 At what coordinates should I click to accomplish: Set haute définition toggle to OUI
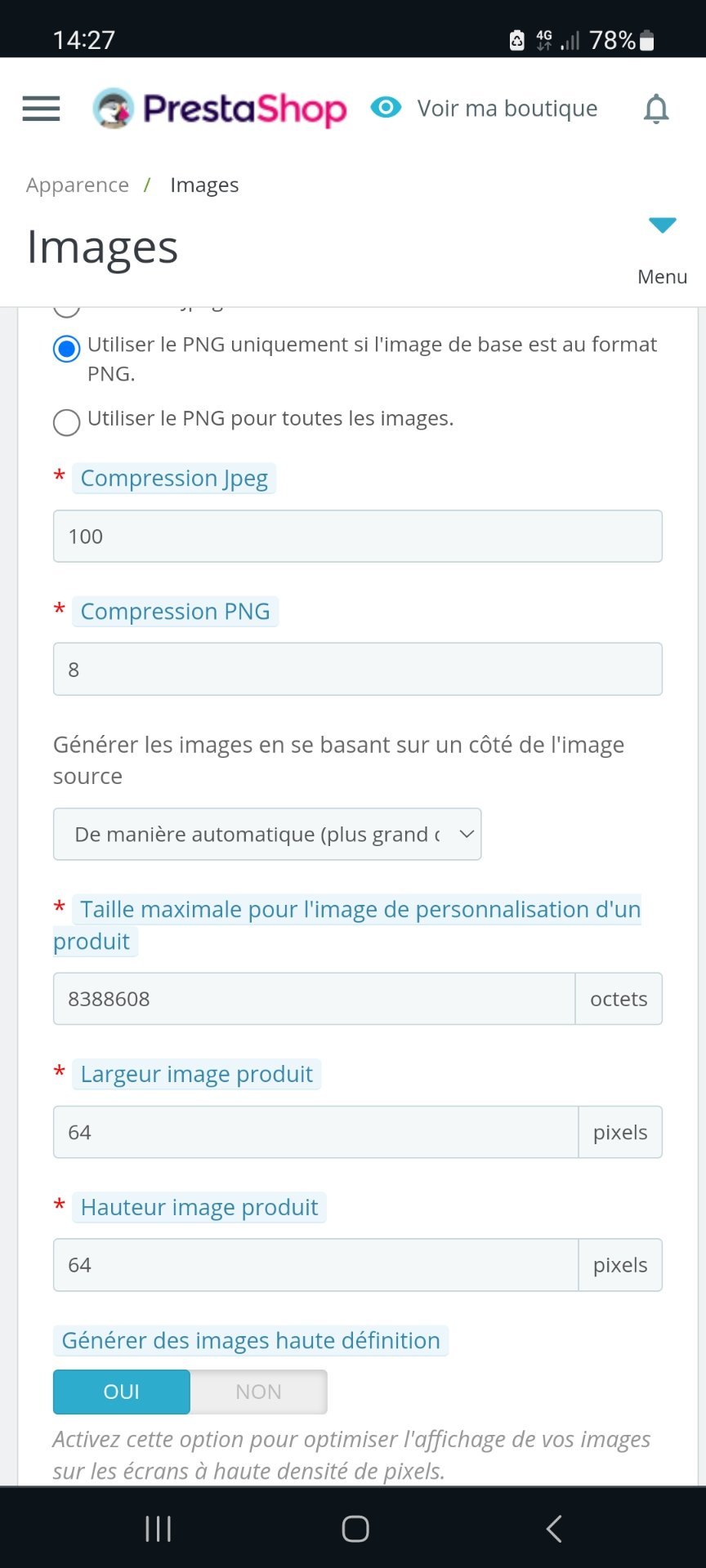point(122,1392)
